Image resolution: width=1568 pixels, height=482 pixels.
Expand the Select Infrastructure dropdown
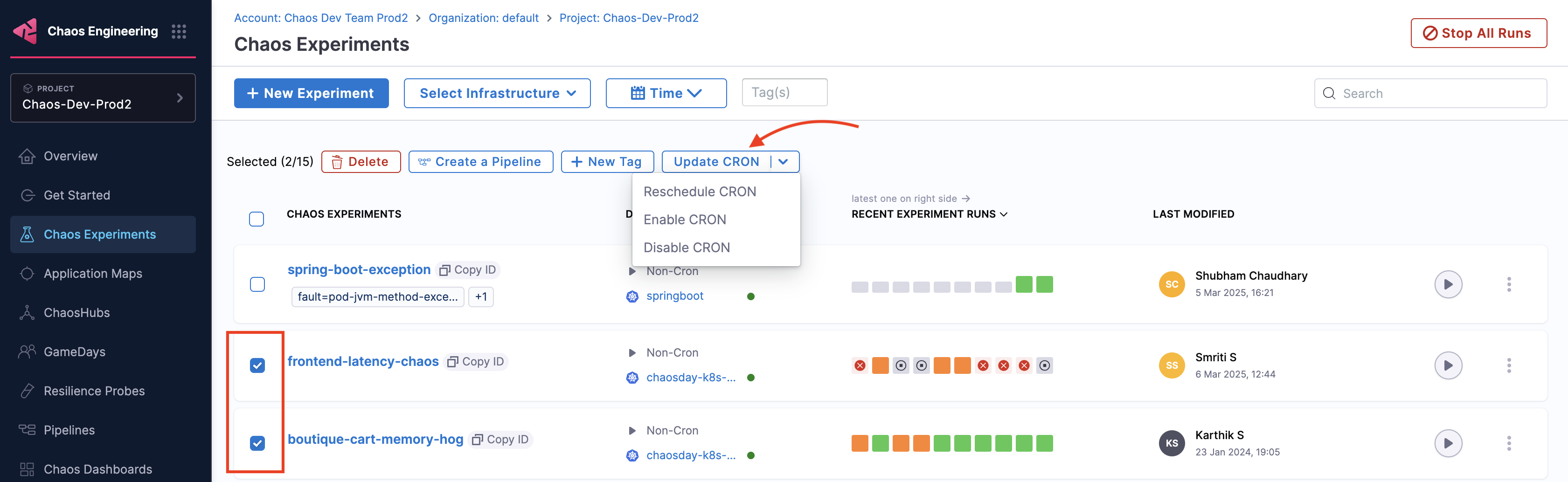coord(497,93)
